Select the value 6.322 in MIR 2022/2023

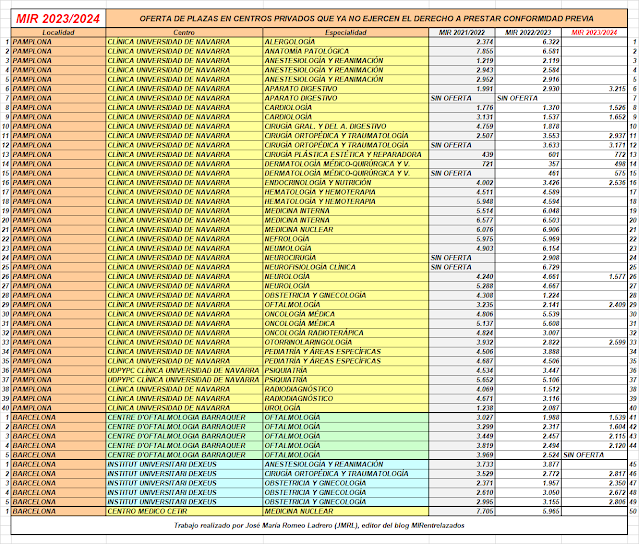pyautogui.click(x=528, y=42)
